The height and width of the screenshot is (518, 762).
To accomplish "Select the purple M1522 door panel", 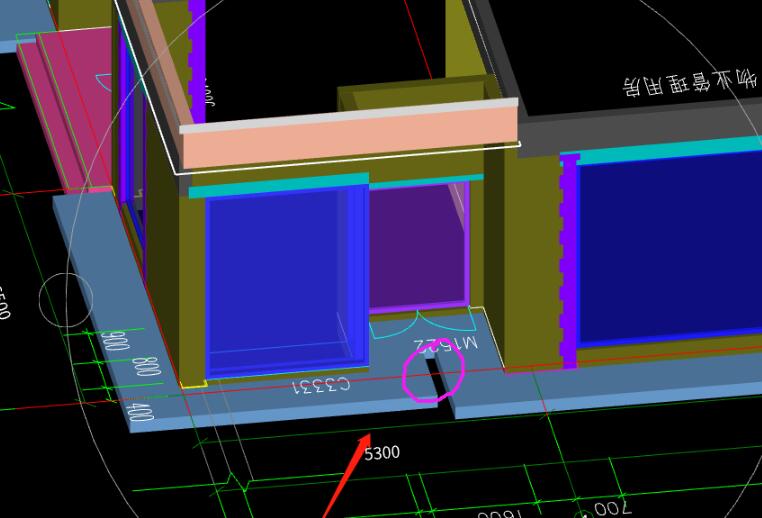I will (x=418, y=246).
